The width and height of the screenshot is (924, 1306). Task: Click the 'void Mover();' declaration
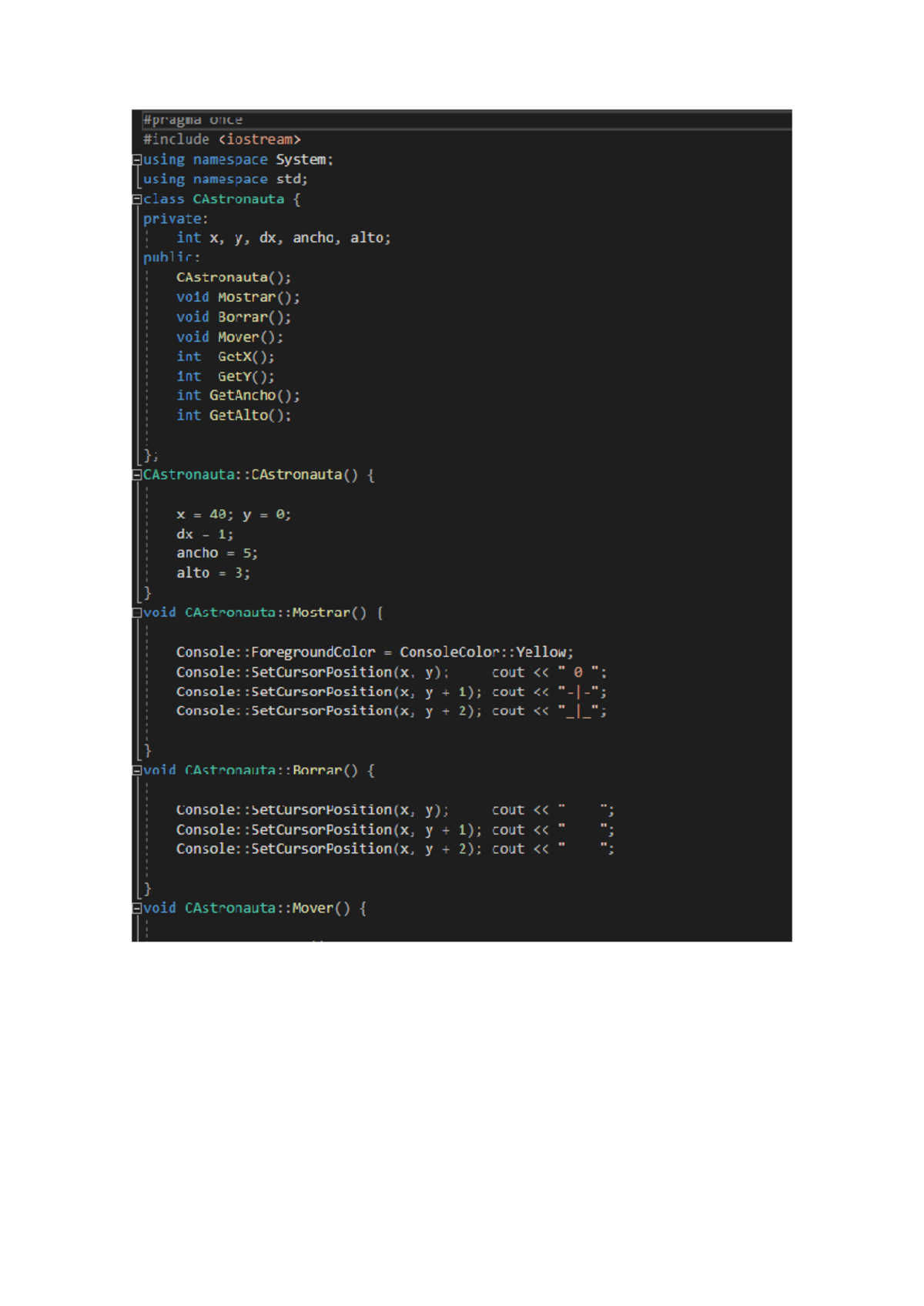[x=230, y=337]
